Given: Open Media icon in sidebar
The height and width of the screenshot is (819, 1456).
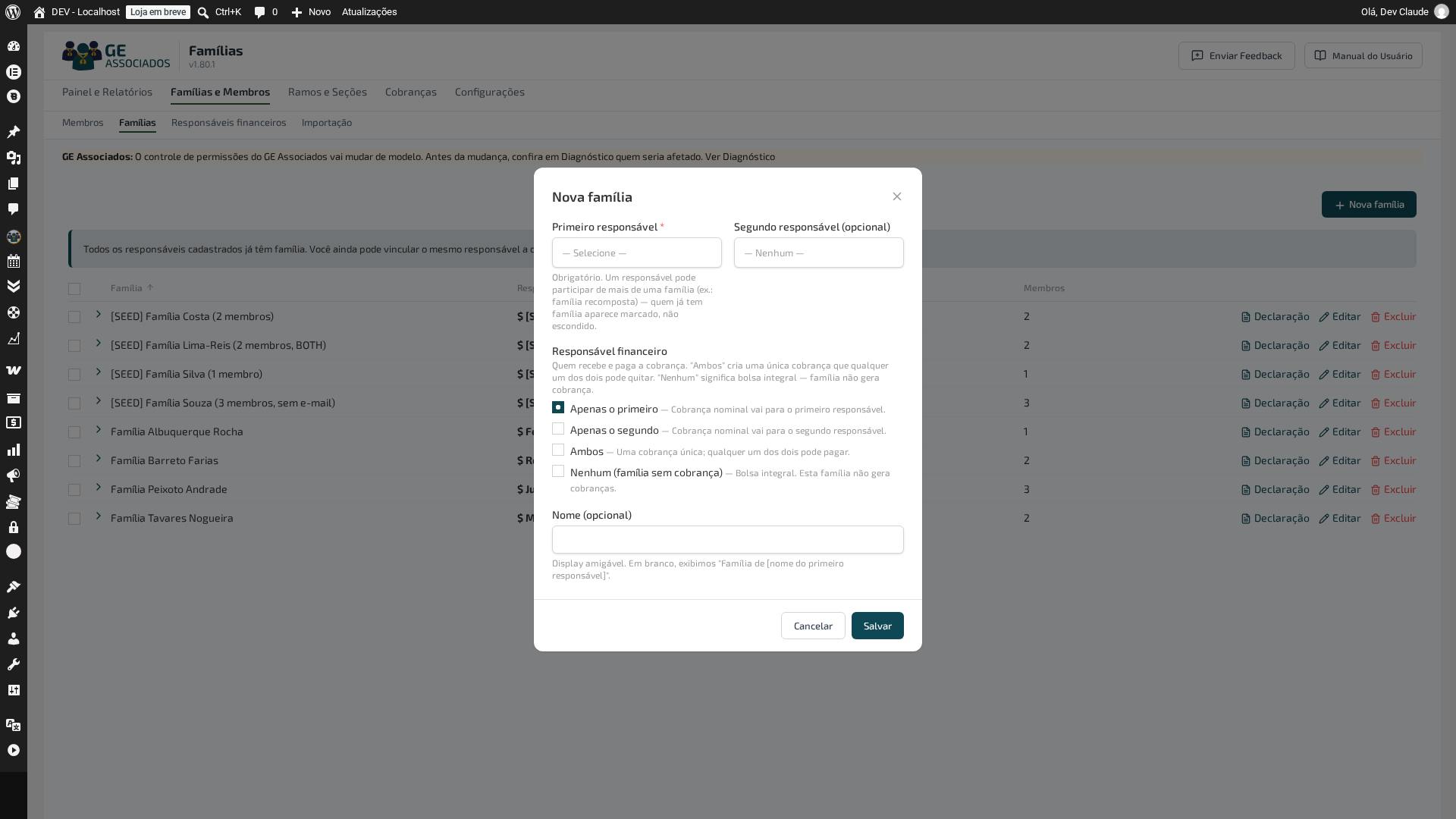Looking at the screenshot, I should click(x=14, y=158).
